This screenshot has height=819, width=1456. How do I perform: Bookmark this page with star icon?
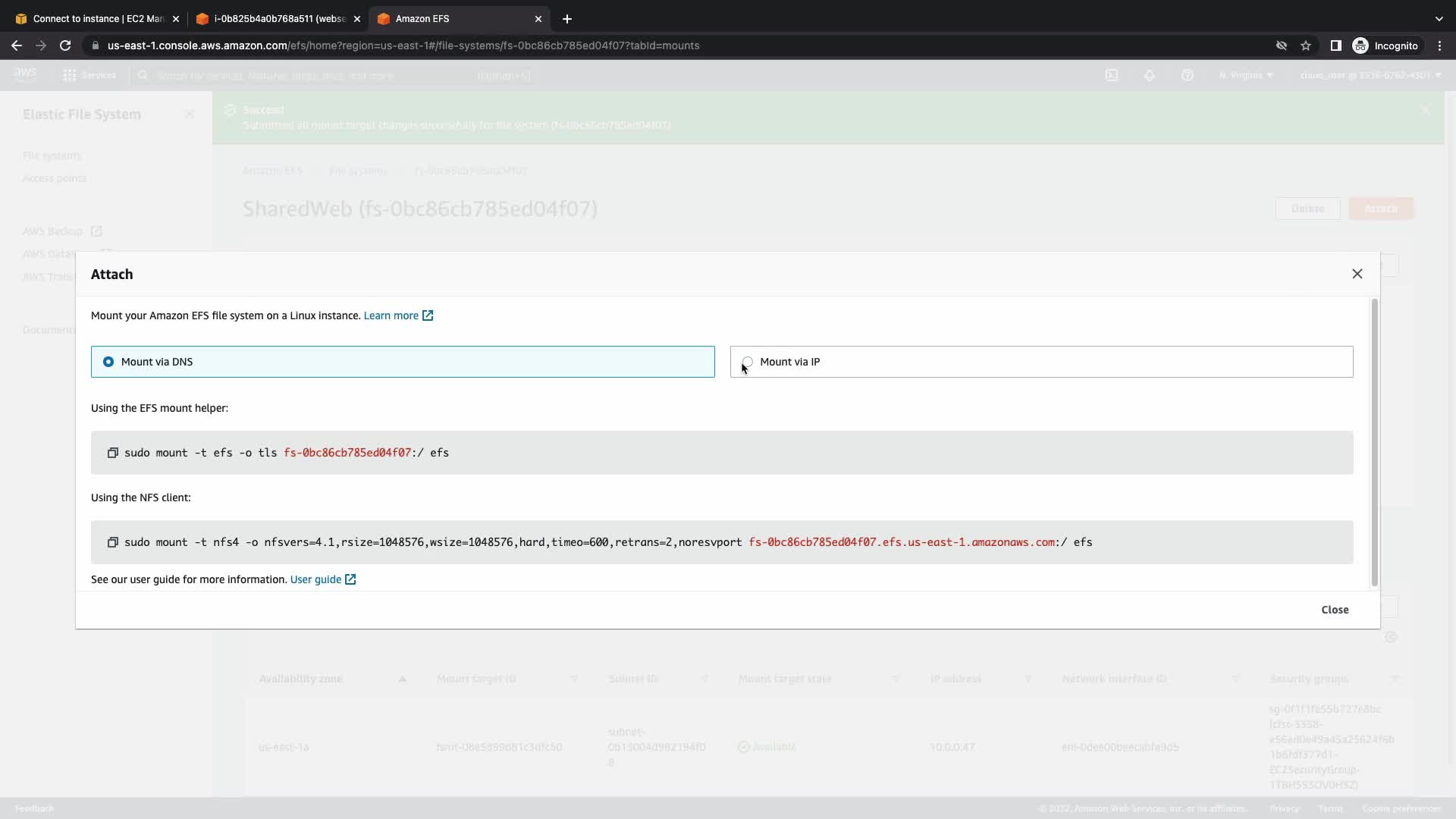[1305, 45]
